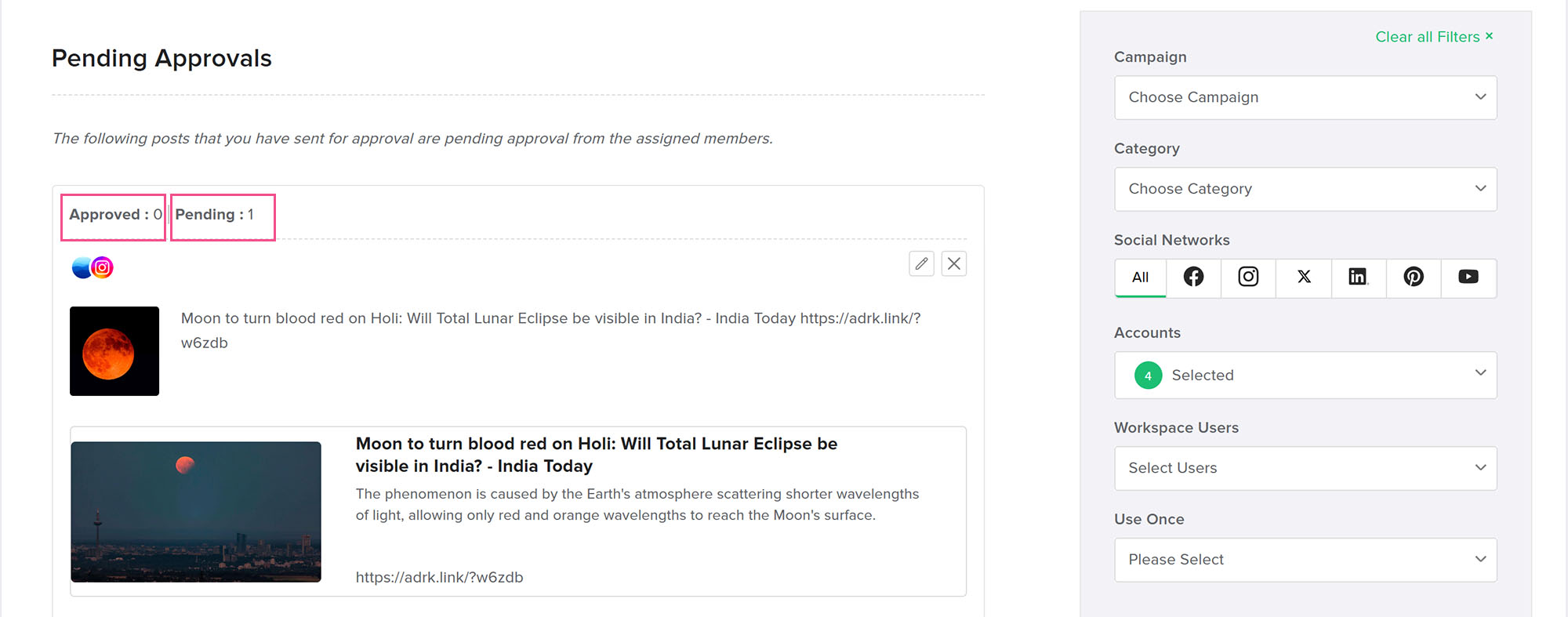Image resolution: width=1568 pixels, height=617 pixels.
Task: Remove the post with the X icon
Action: tap(953, 264)
